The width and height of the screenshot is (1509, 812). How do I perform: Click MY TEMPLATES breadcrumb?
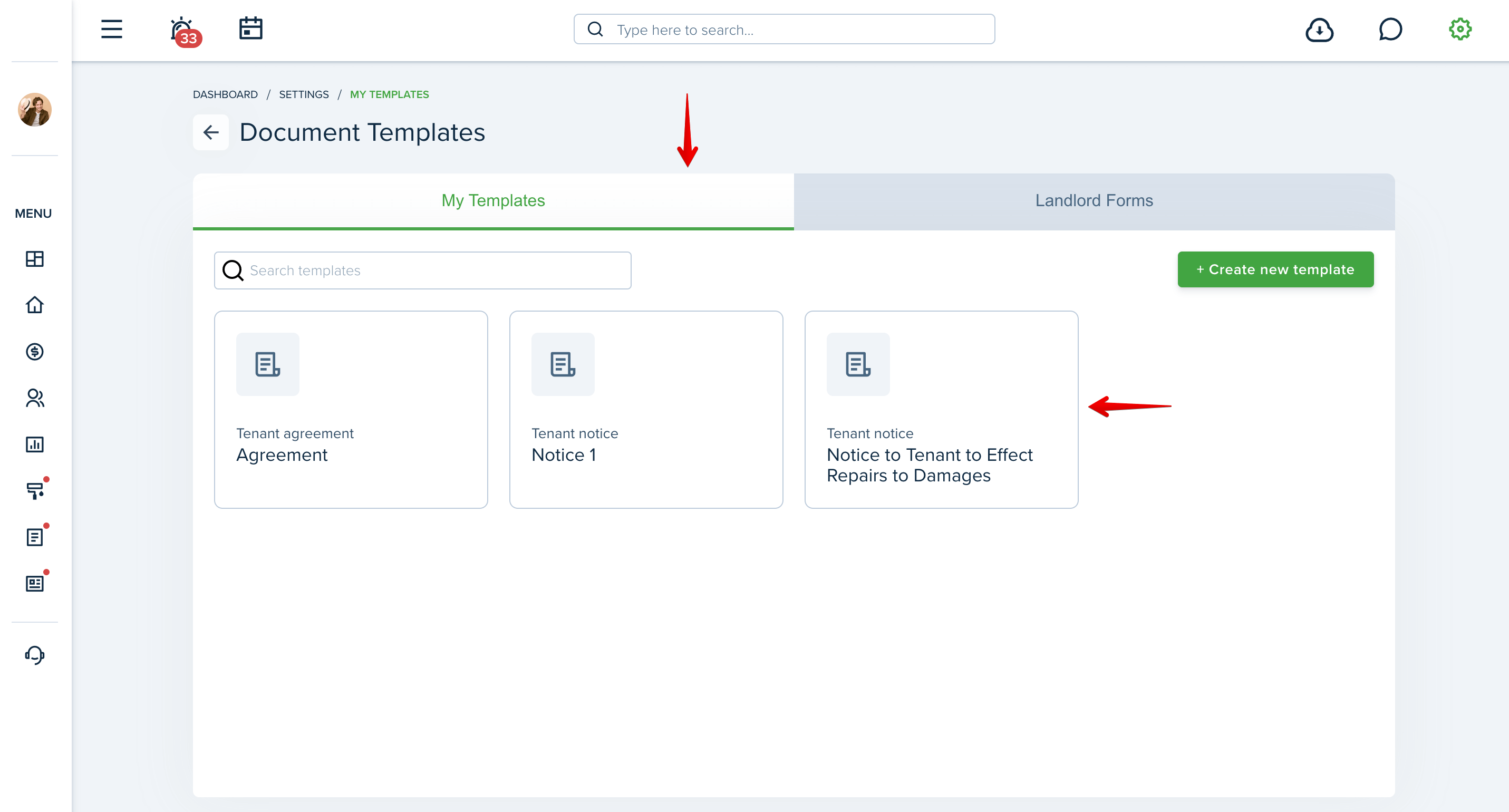coord(389,94)
